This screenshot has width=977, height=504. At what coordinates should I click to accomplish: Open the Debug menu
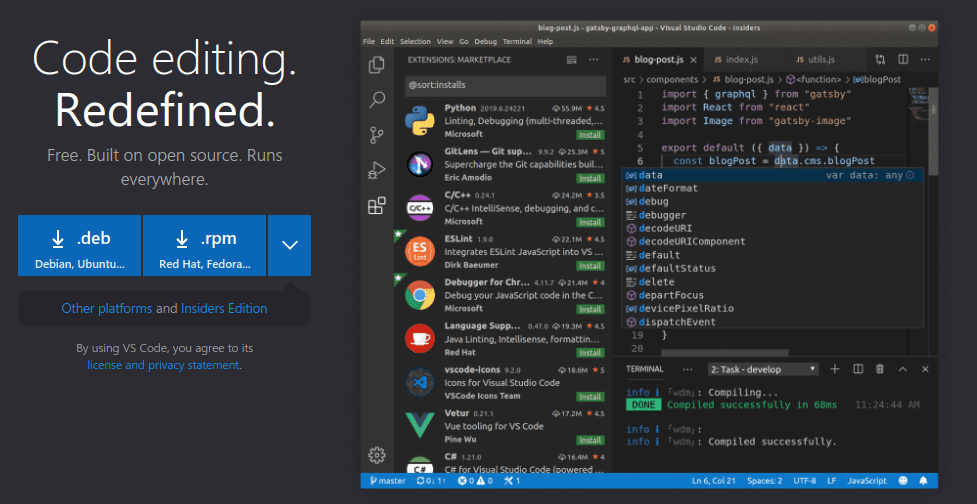[x=485, y=42]
